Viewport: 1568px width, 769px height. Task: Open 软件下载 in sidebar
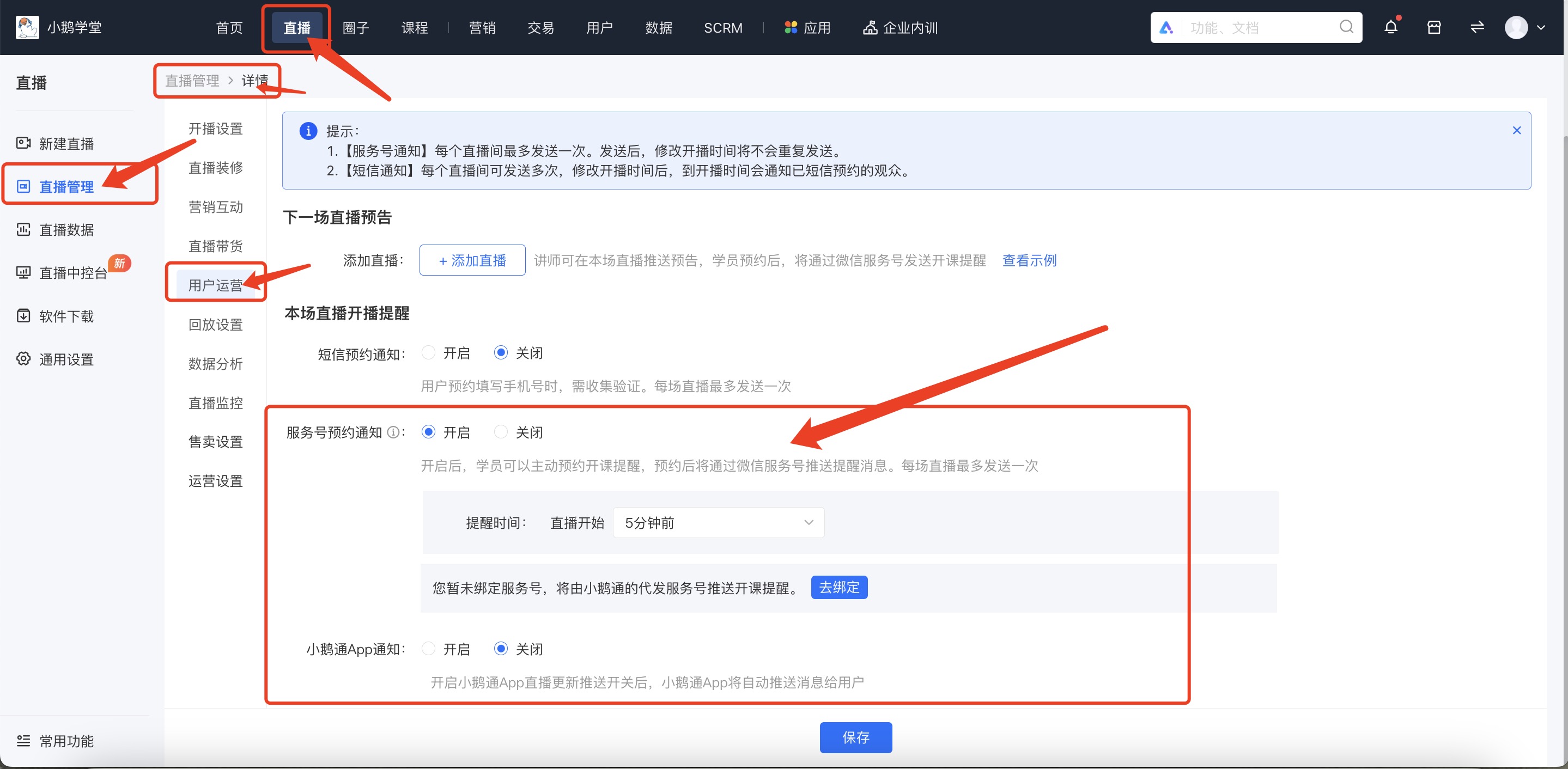66,316
